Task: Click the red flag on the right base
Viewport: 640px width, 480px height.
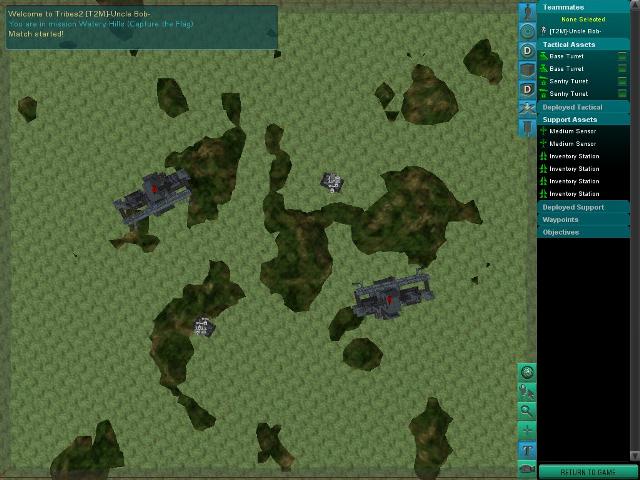Action: click(x=389, y=300)
